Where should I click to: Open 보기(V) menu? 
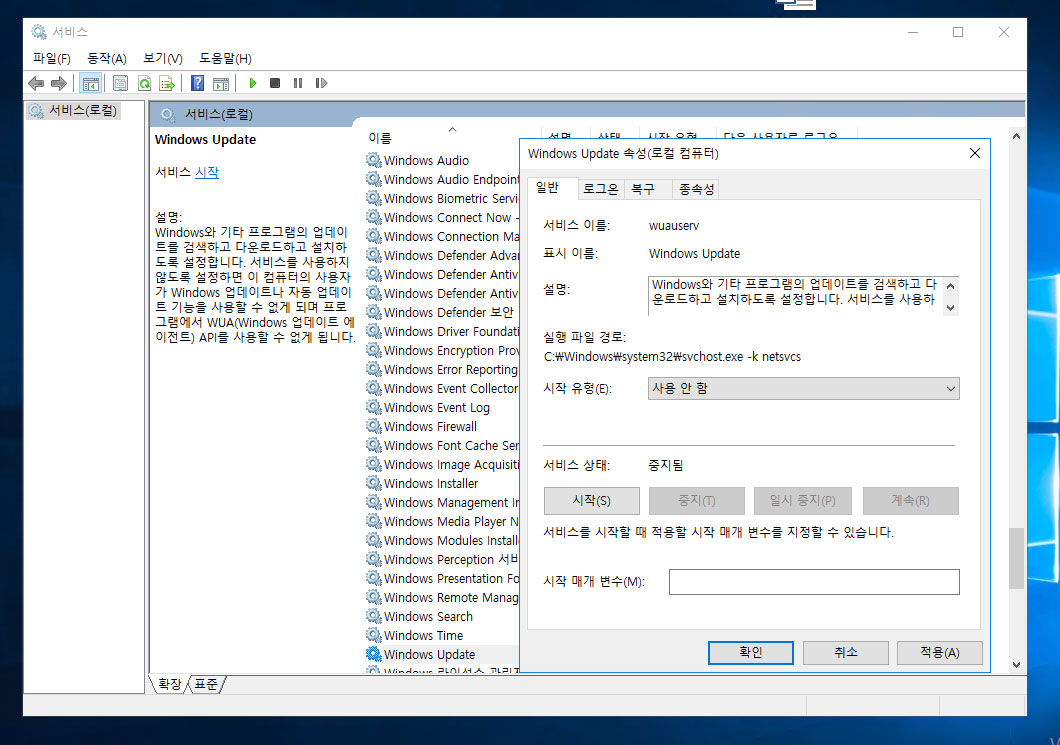(163, 59)
